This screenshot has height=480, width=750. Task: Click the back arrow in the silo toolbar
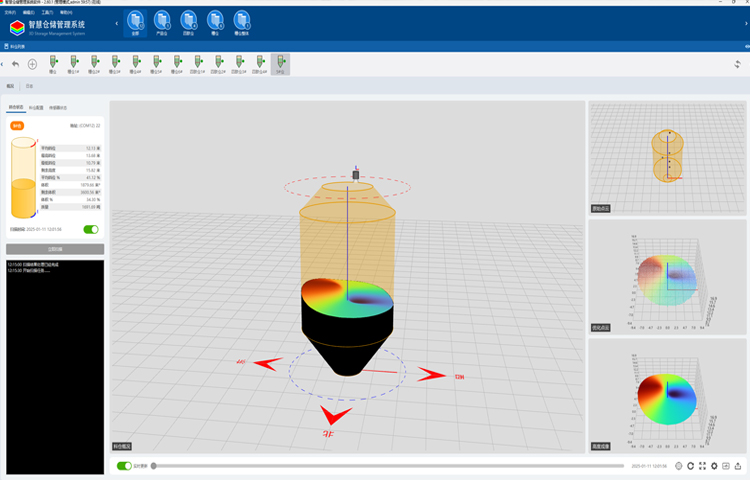click(15, 64)
